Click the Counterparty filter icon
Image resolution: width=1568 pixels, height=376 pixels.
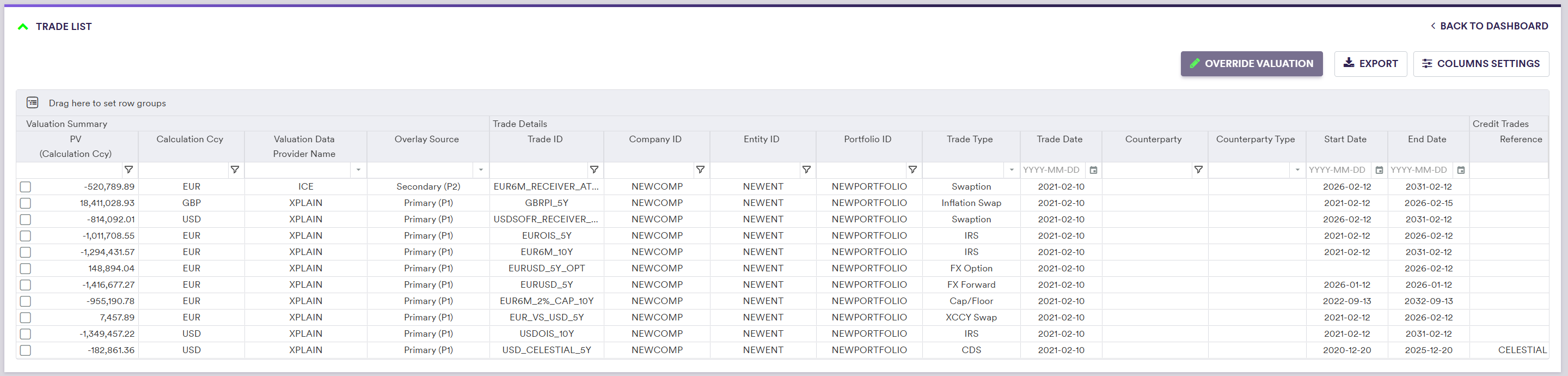coord(1198,170)
